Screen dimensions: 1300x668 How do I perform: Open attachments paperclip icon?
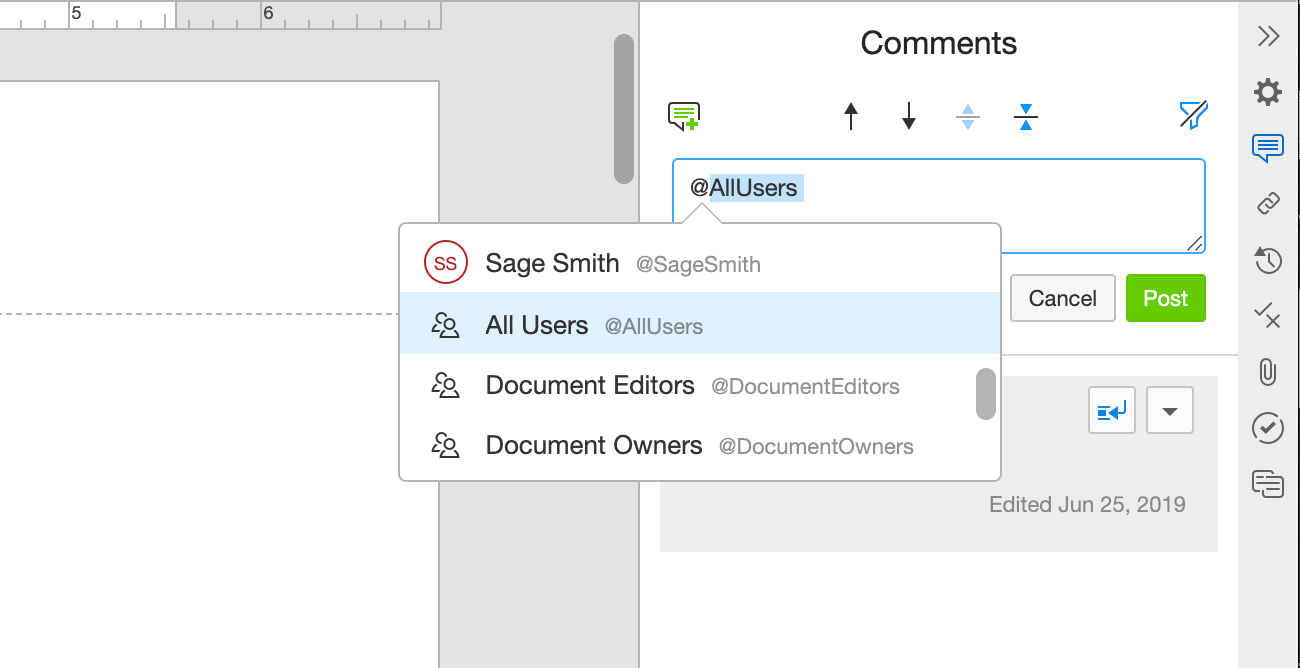tap(1268, 373)
